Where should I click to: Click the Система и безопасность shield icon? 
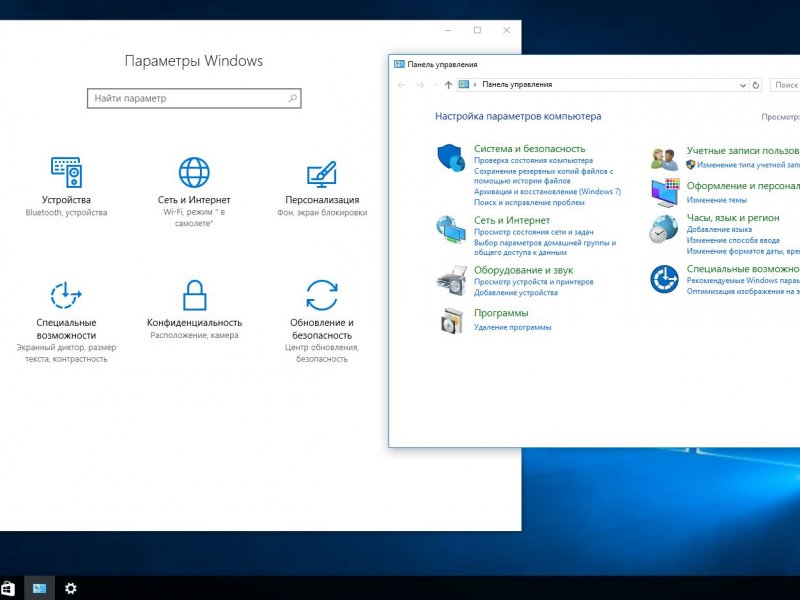coord(451,158)
